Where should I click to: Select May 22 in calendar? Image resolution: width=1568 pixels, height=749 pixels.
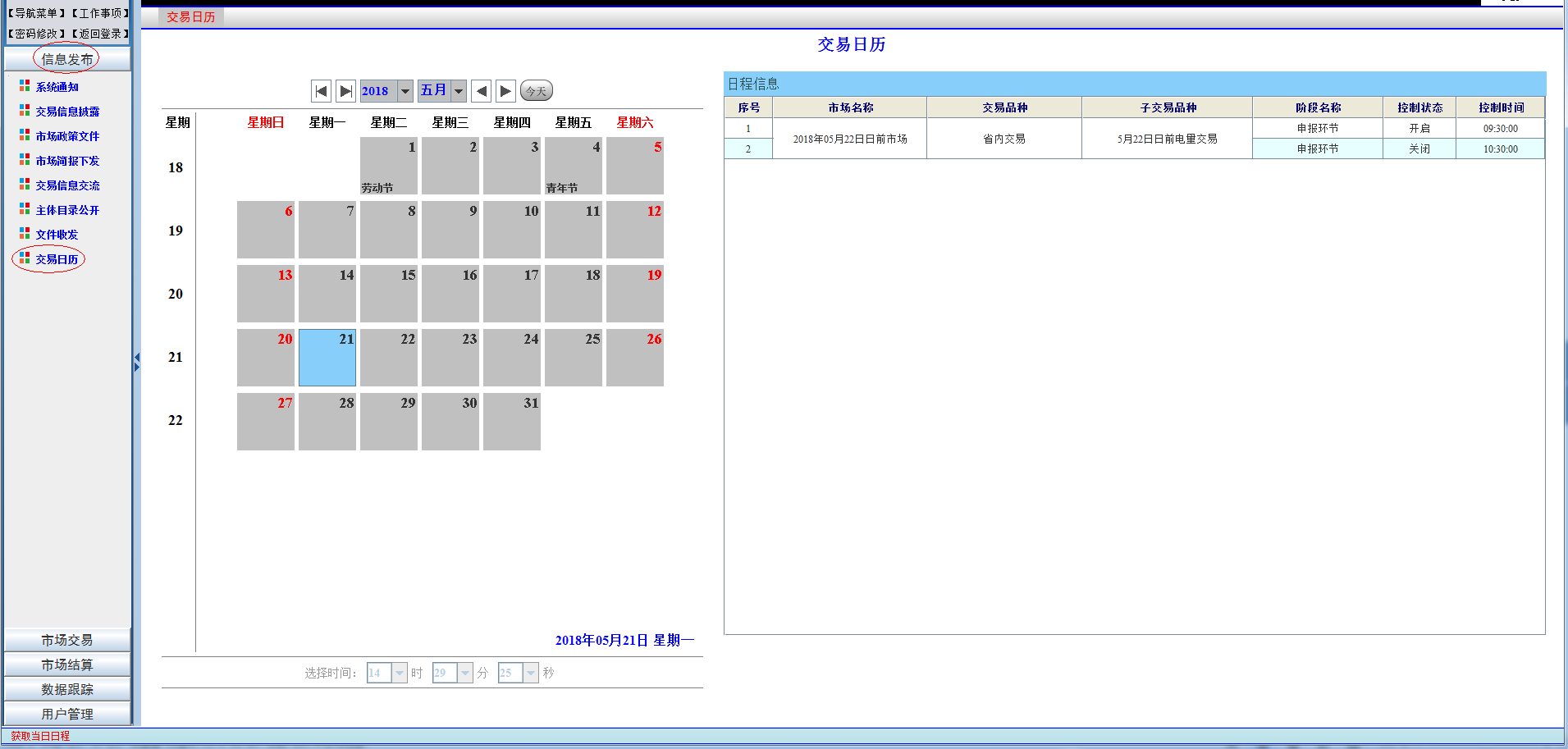tap(389, 358)
